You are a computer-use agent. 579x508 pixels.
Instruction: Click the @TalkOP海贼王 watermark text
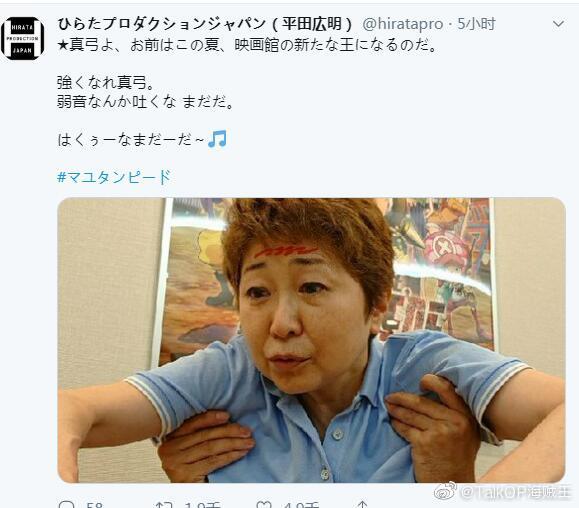[516, 492]
